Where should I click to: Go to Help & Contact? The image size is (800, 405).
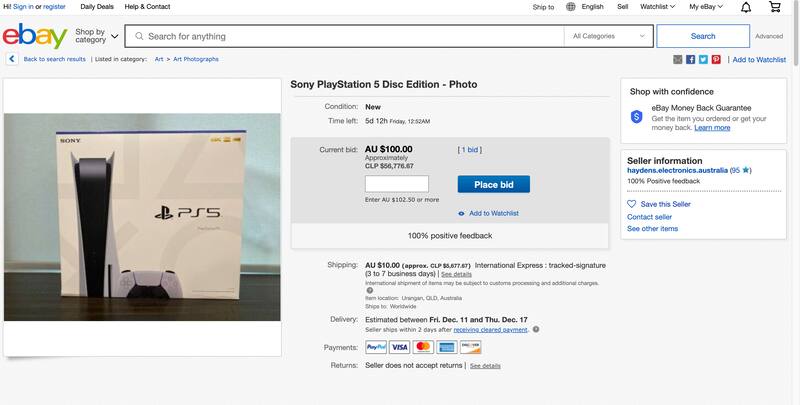(x=147, y=7)
